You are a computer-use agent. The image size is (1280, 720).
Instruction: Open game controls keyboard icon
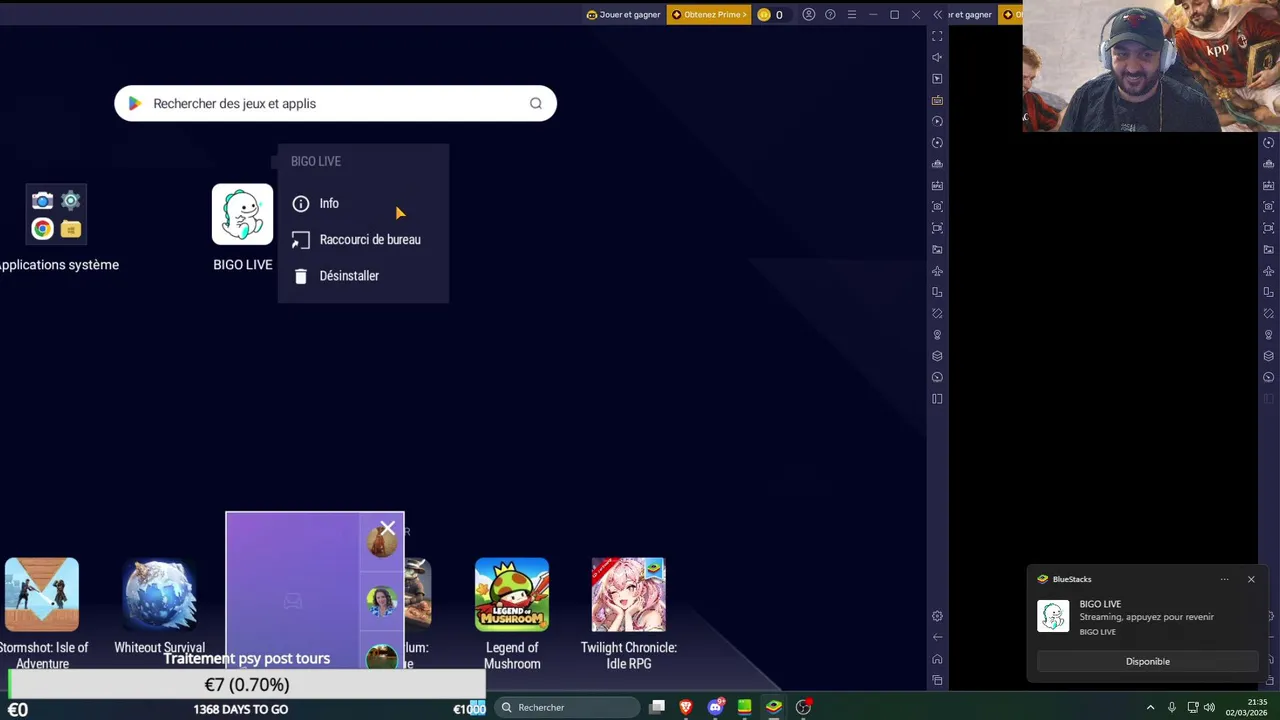click(x=937, y=100)
